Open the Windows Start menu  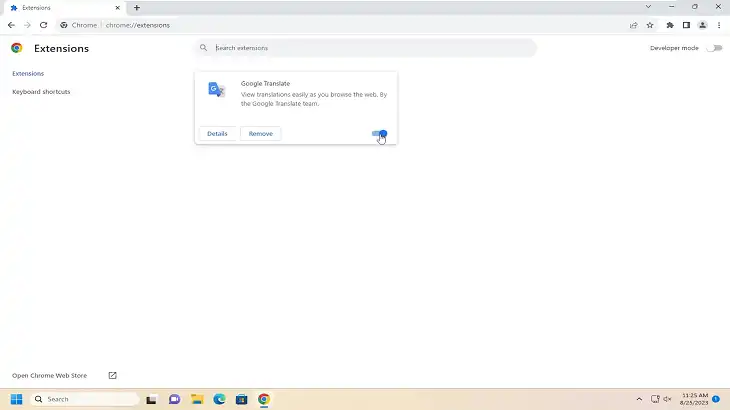16,399
